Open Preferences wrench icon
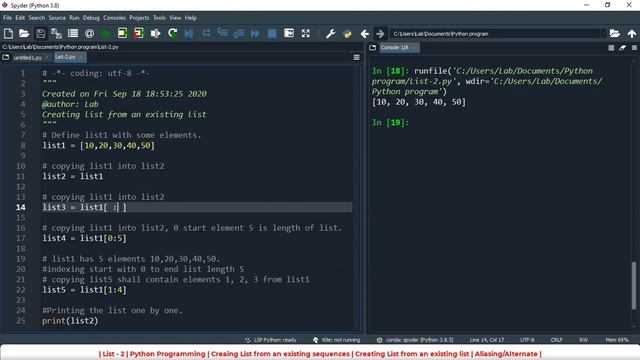 tap(330, 33)
